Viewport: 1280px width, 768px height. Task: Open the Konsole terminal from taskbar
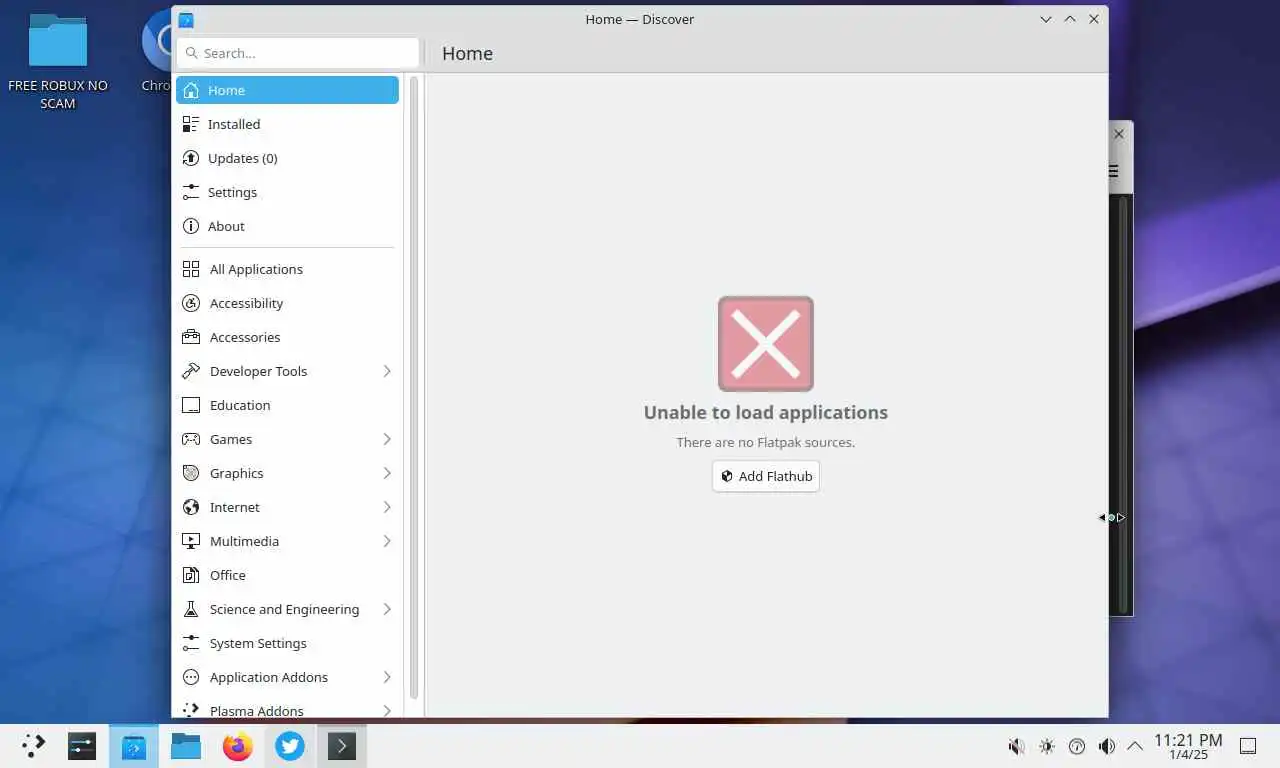point(342,745)
